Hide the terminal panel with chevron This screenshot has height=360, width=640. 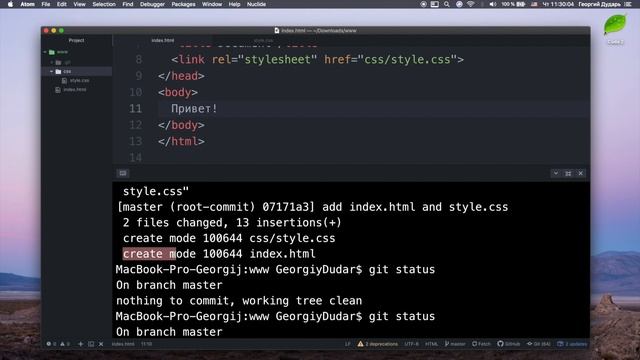[x=556, y=173]
